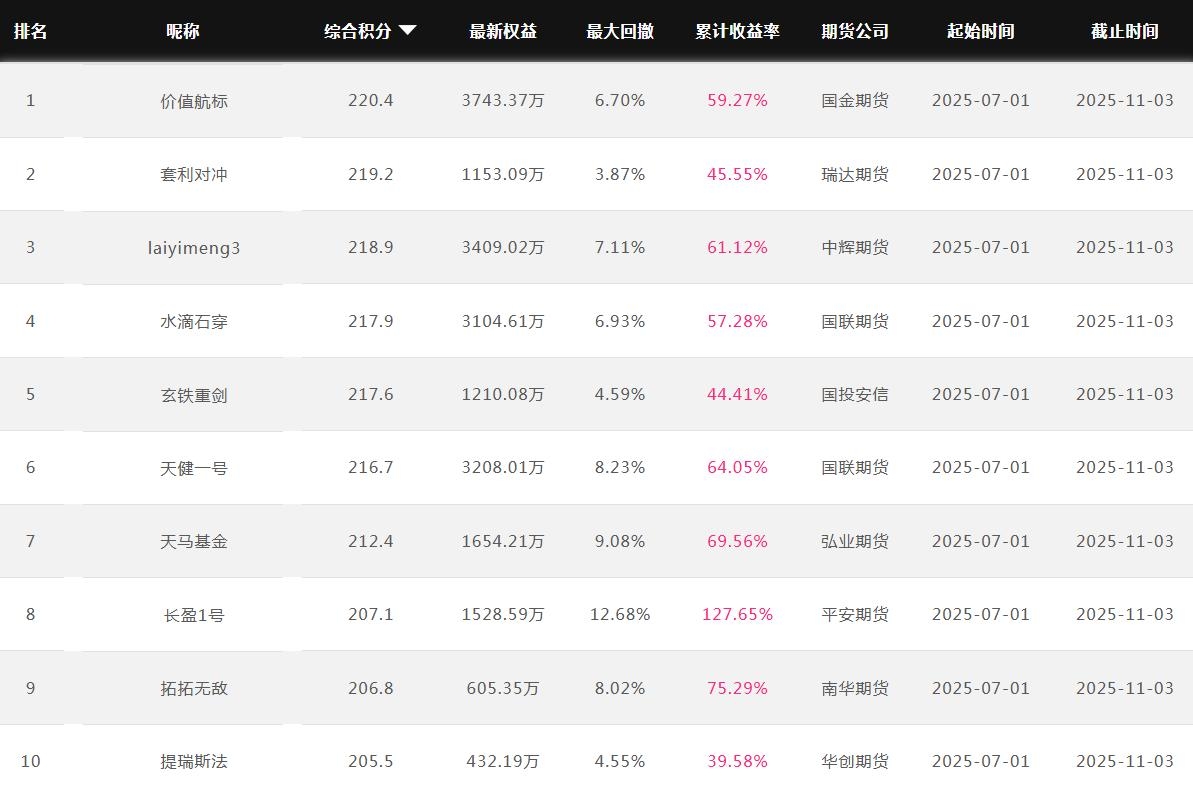Click the 截止时间 column header
The image size is (1193, 791).
click(x=1124, y=31)
